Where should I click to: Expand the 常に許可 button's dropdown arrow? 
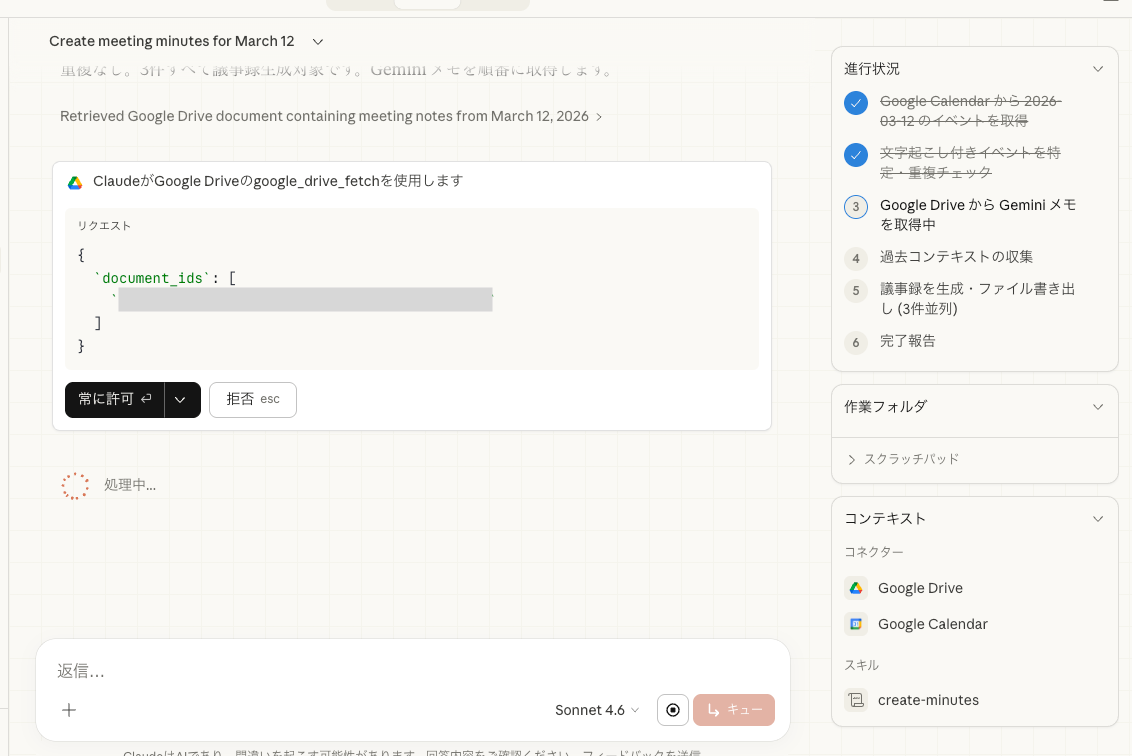(182, 399)
